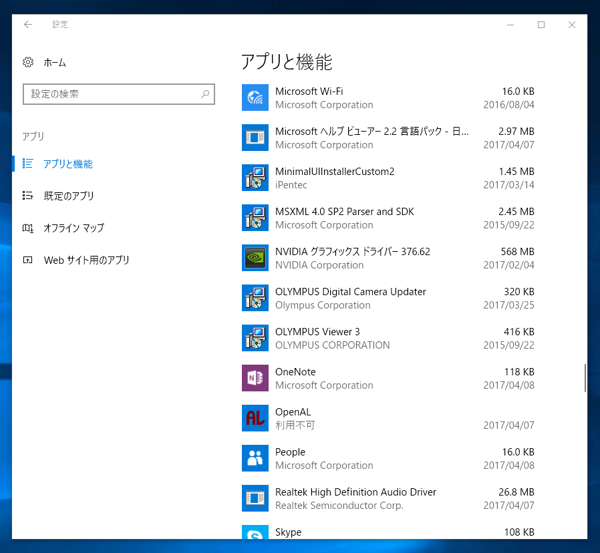Click MSXML 4.0 SP2 Parser icon
600x553 pixels.
click(x=255, y=218)
